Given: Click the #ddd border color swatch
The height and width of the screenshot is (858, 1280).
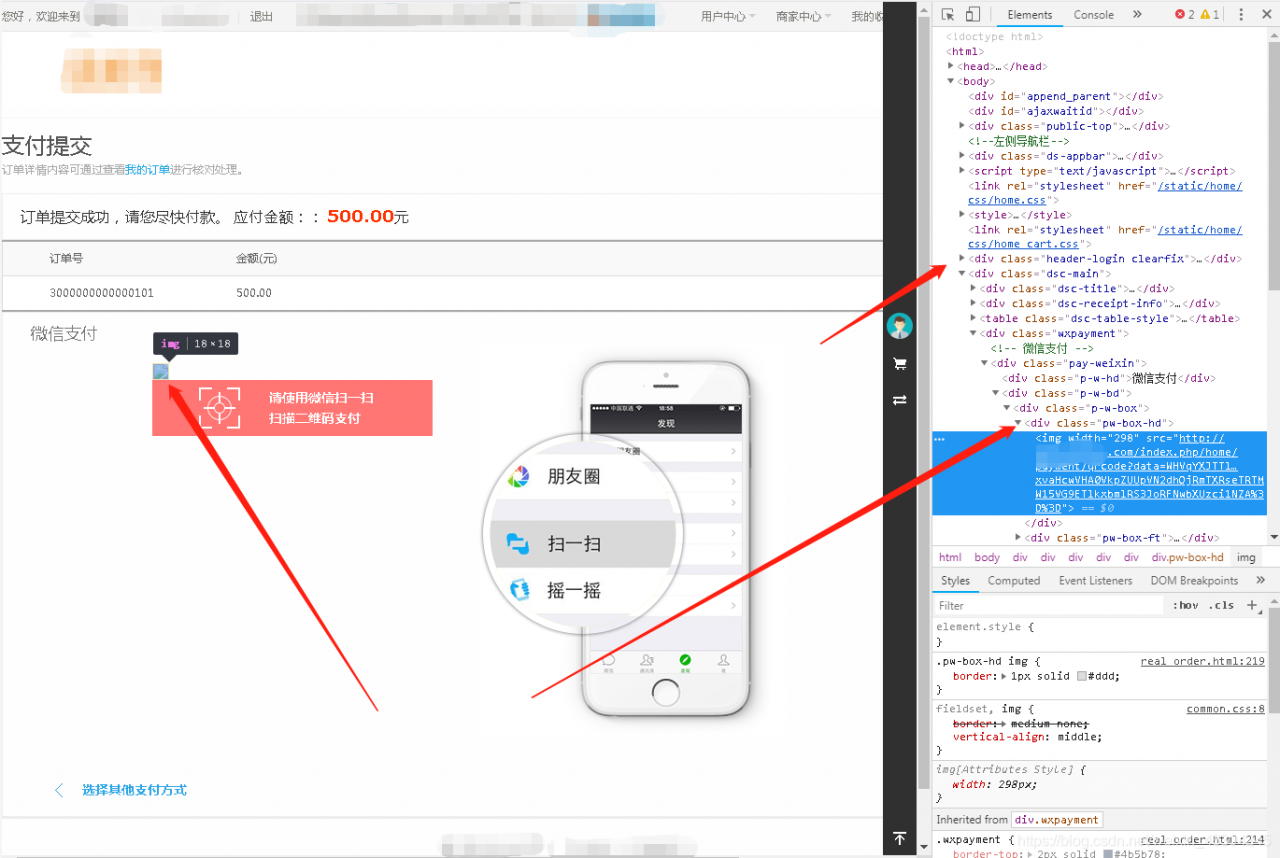Looking at the screenshot, I should 1082,676.
